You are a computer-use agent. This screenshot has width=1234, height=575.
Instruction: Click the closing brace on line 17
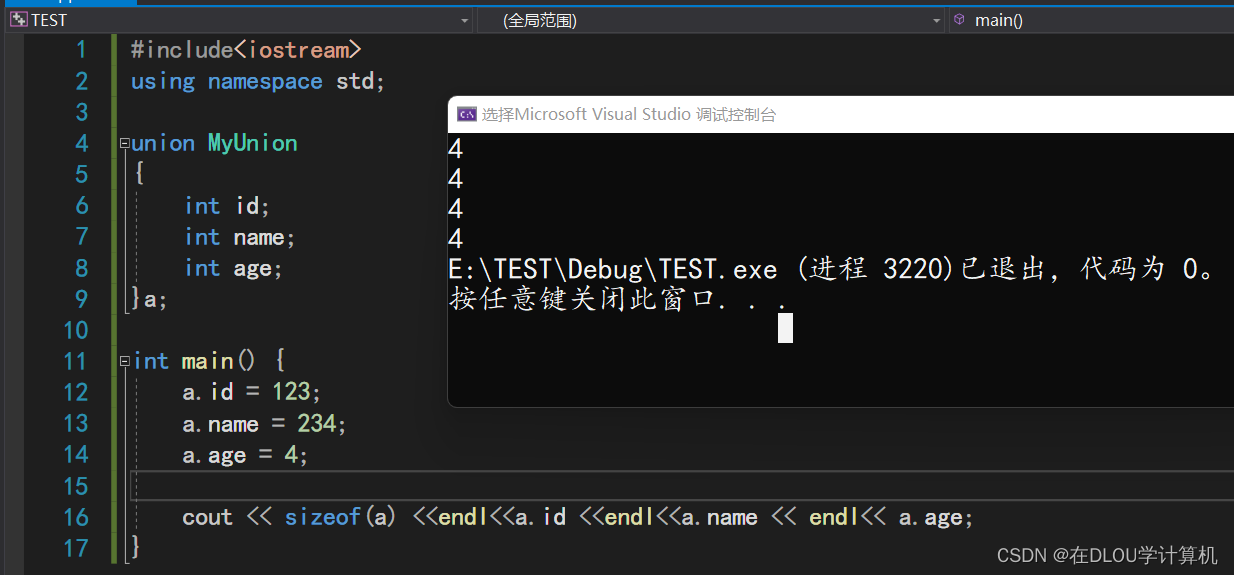[136, 548]
